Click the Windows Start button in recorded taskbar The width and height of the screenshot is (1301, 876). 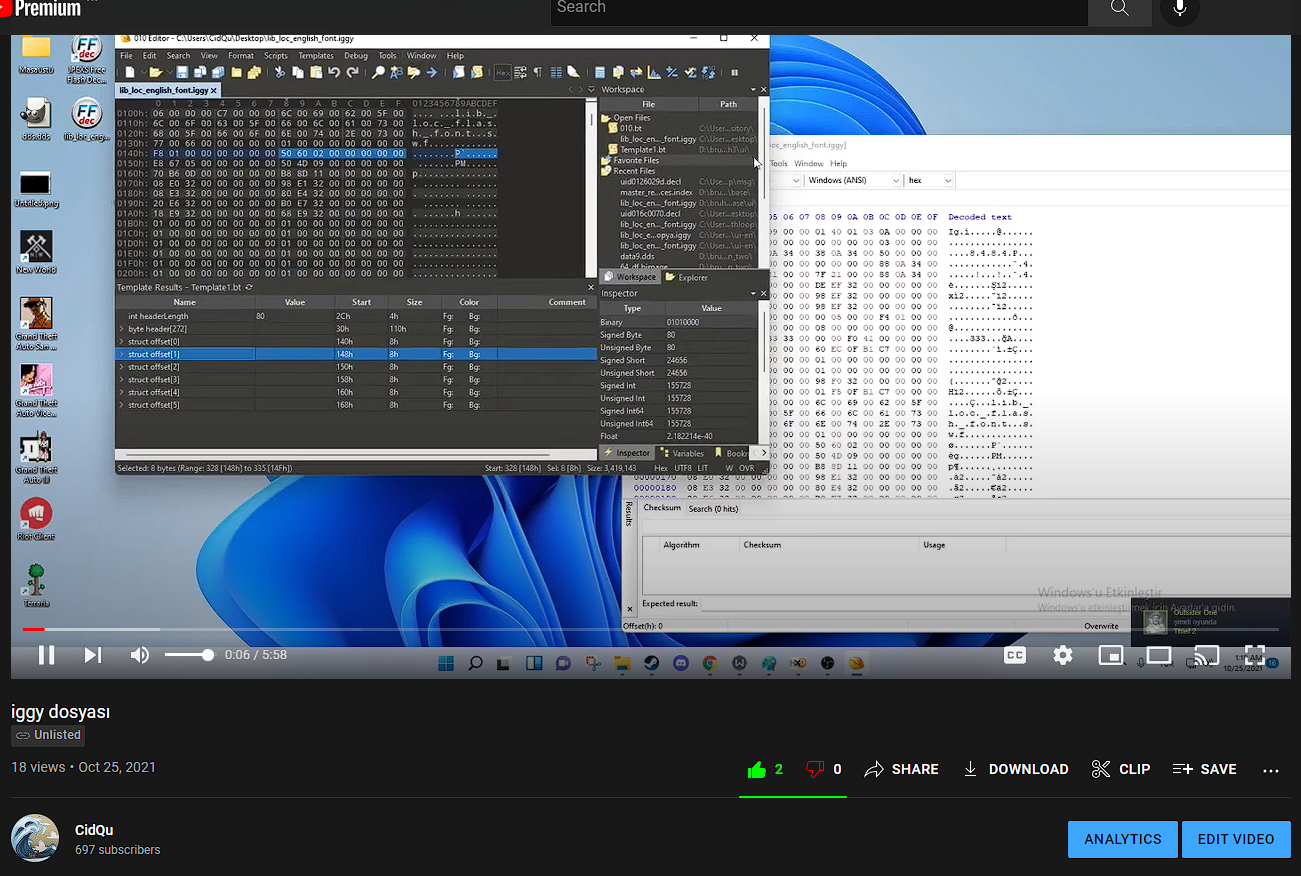click(445, 663)
